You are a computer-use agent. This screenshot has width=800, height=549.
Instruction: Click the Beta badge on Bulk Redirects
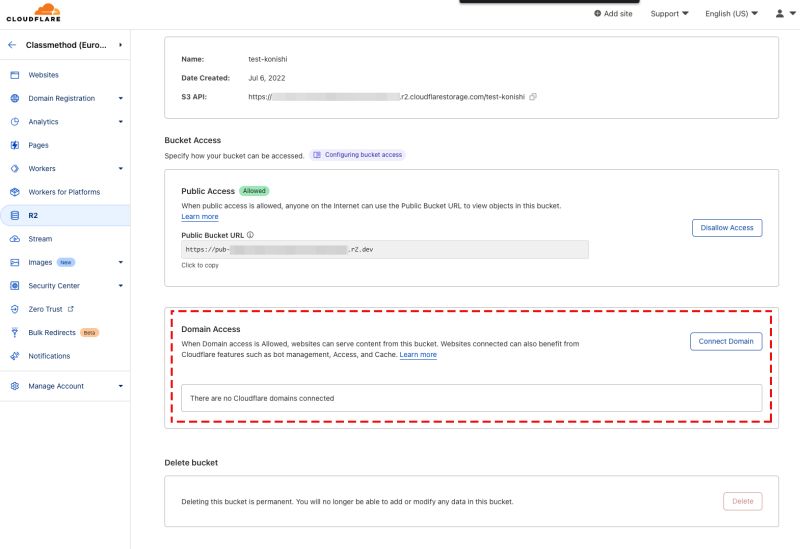coord(89,333)
